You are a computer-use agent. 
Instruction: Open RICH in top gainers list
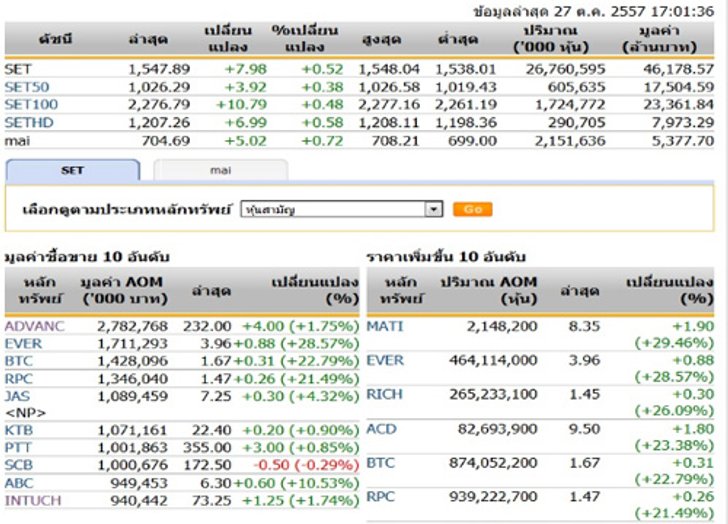click(x=385, y=395)
